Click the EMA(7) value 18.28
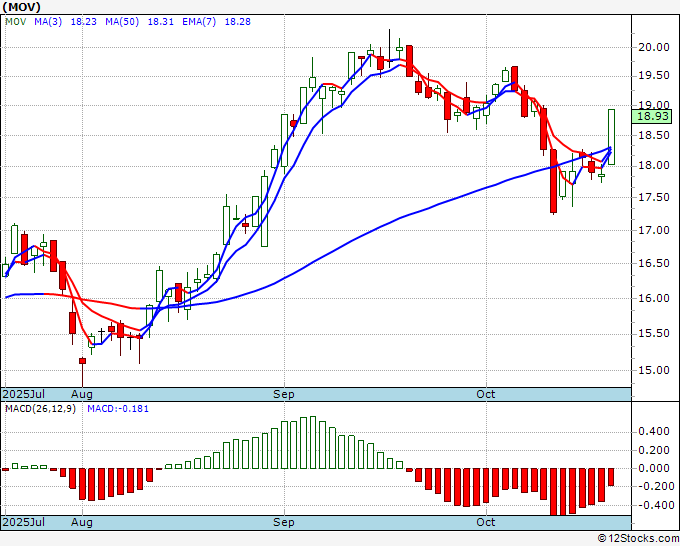680x546 pixels. click(x=237, y=22)
